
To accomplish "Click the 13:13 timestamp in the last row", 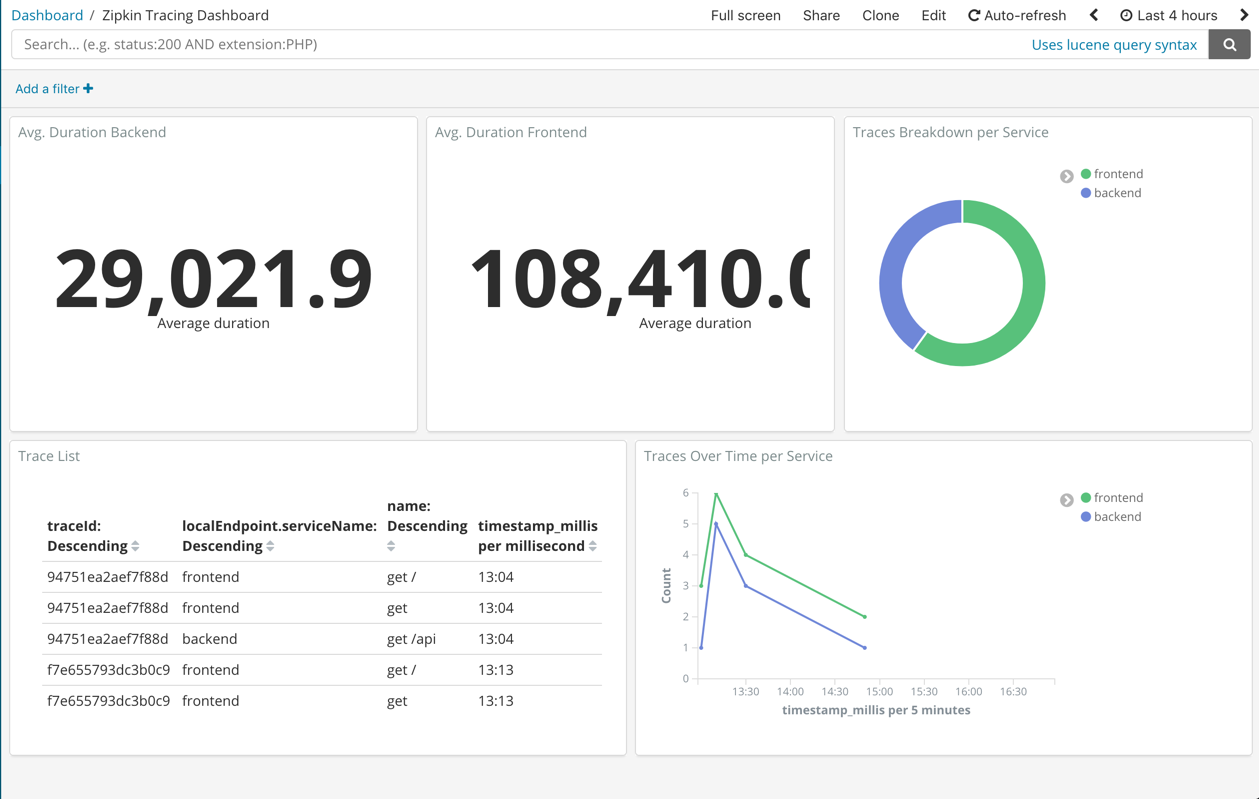I will [496, 701].
